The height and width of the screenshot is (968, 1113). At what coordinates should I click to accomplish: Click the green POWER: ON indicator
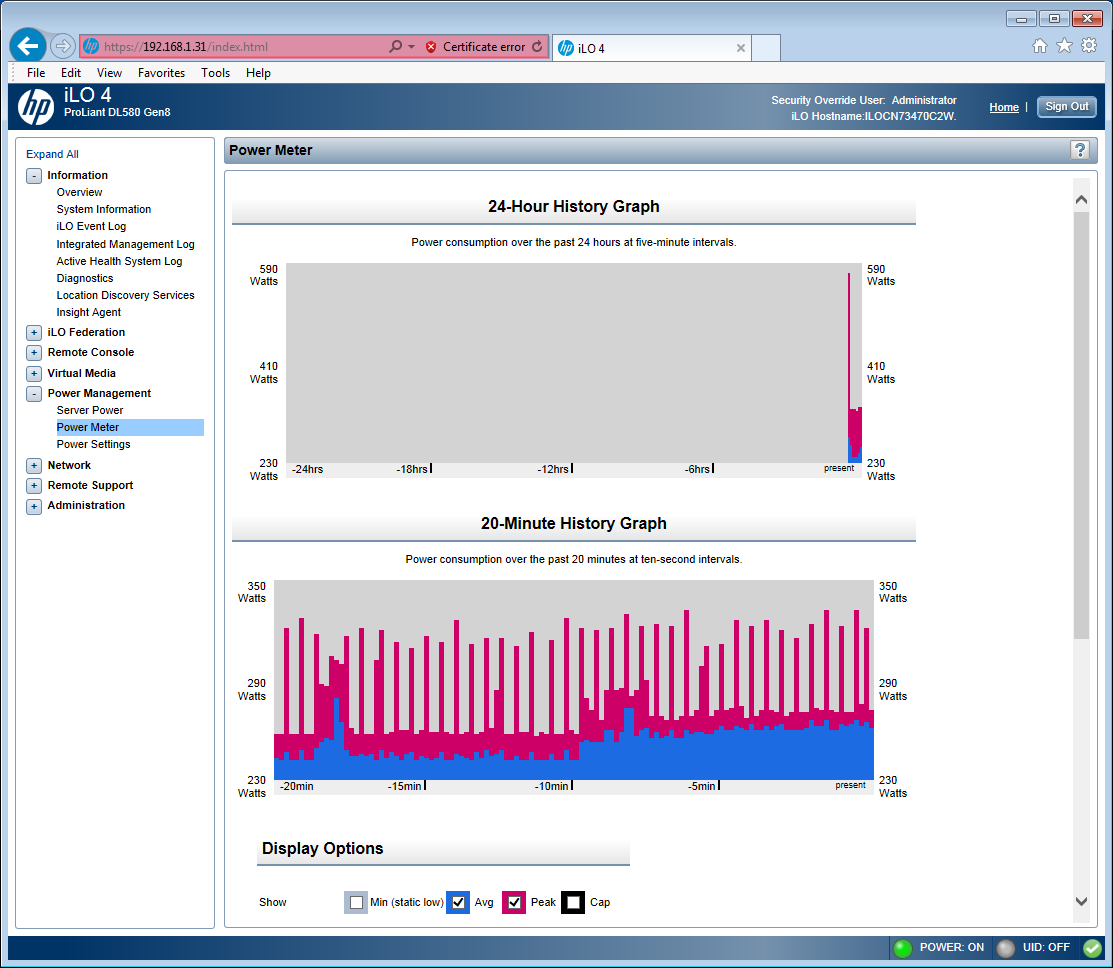click(x=903, y=948)
